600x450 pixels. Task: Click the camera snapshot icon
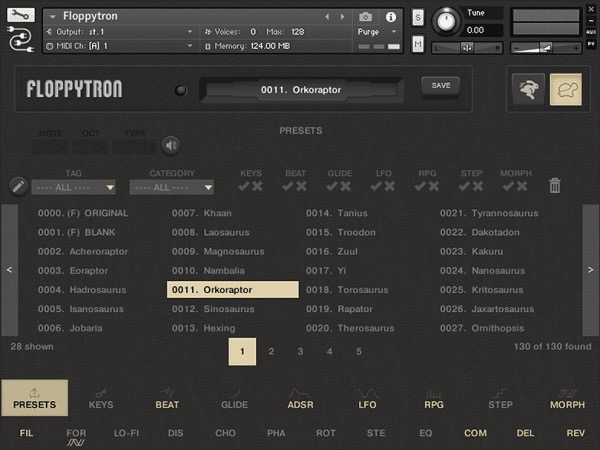click(x=365, y=17)
